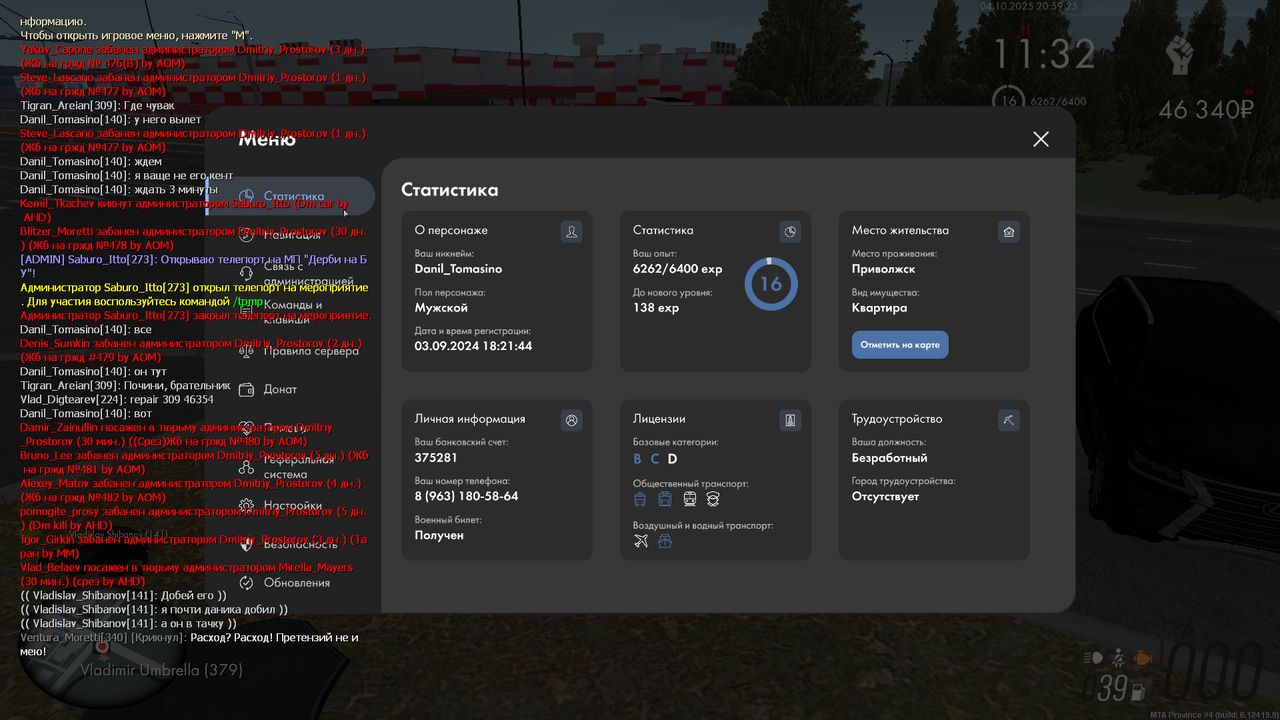Click category D license letter
Image resolution: width=1280 pixels, height=720 pixels.
(673, 459)
